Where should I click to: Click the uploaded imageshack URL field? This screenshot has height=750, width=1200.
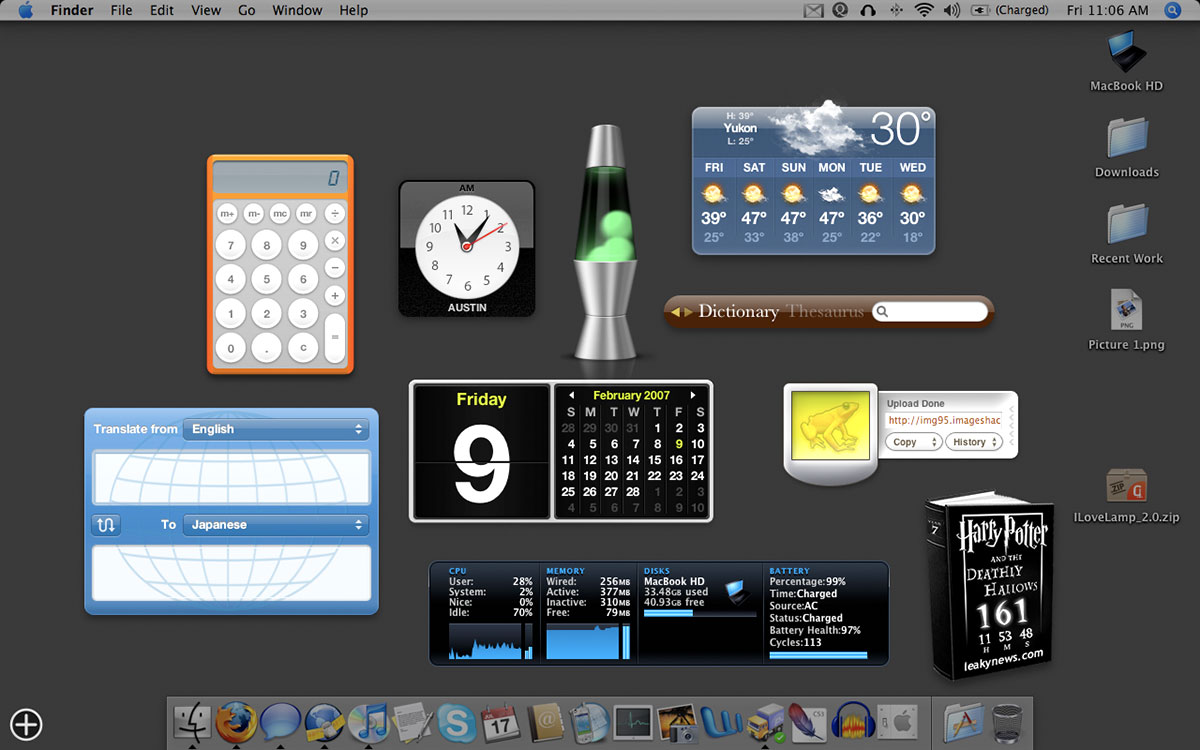pos(943,420)
